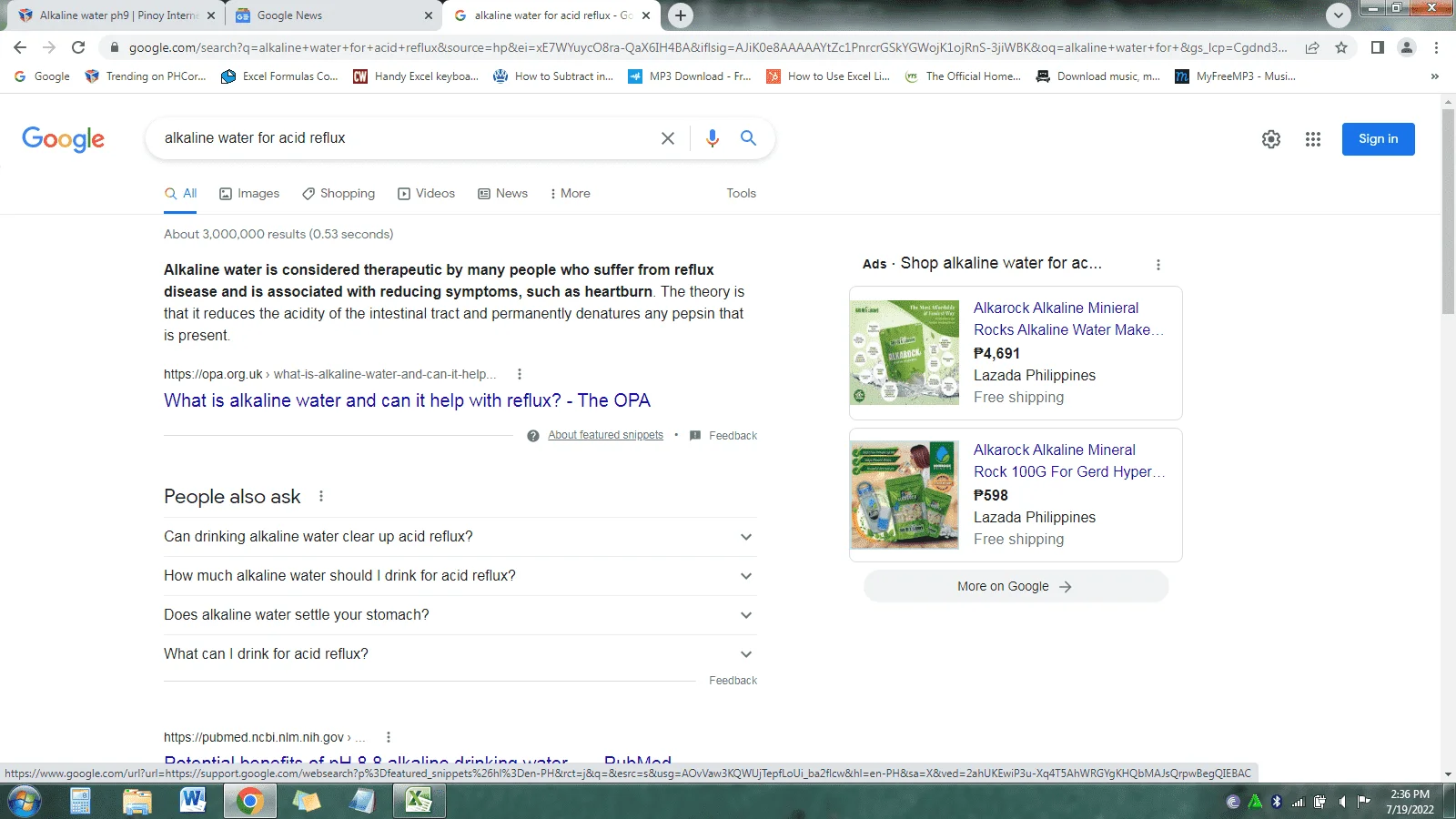Click the volume speaker tray icon
The height and width of the screenshot is (819, 1456).
click(x=1341, y=802)
